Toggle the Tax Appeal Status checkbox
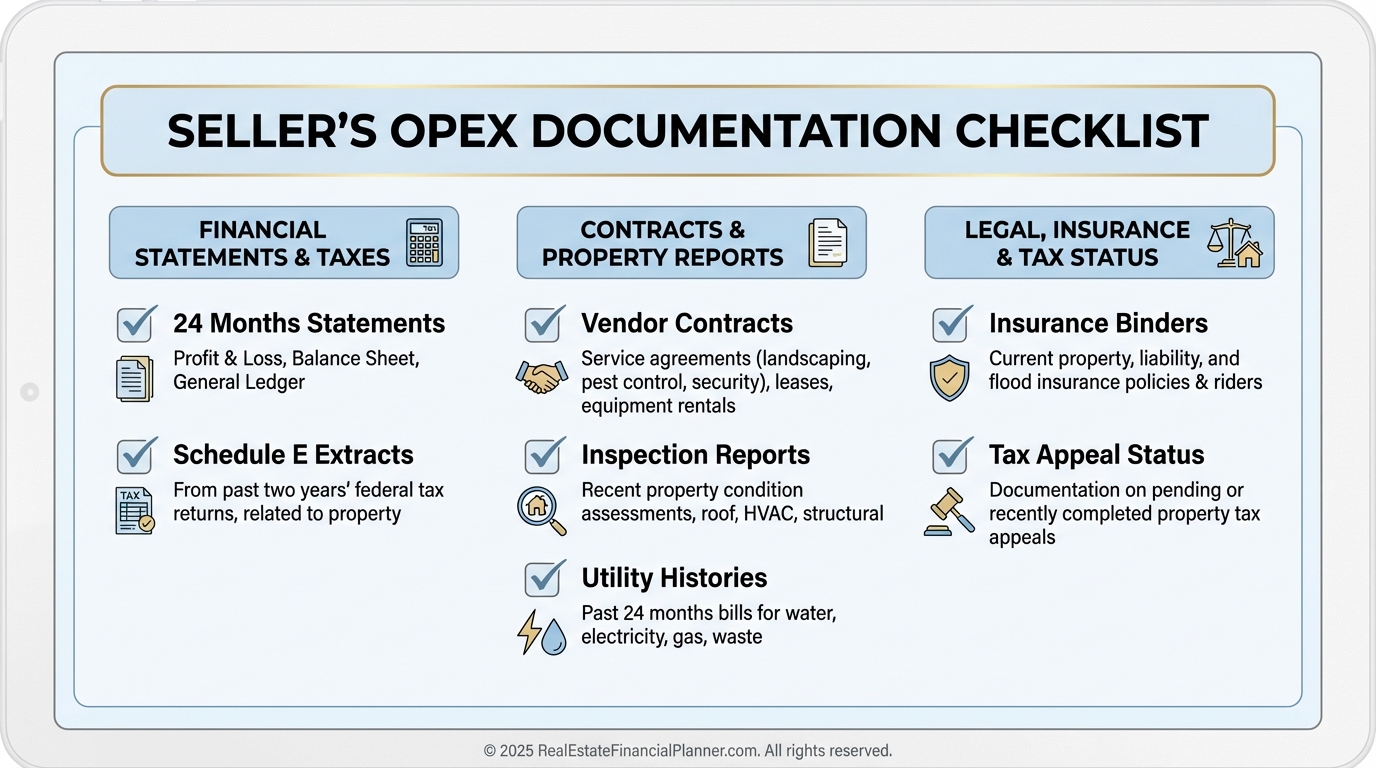 point(950,455)
